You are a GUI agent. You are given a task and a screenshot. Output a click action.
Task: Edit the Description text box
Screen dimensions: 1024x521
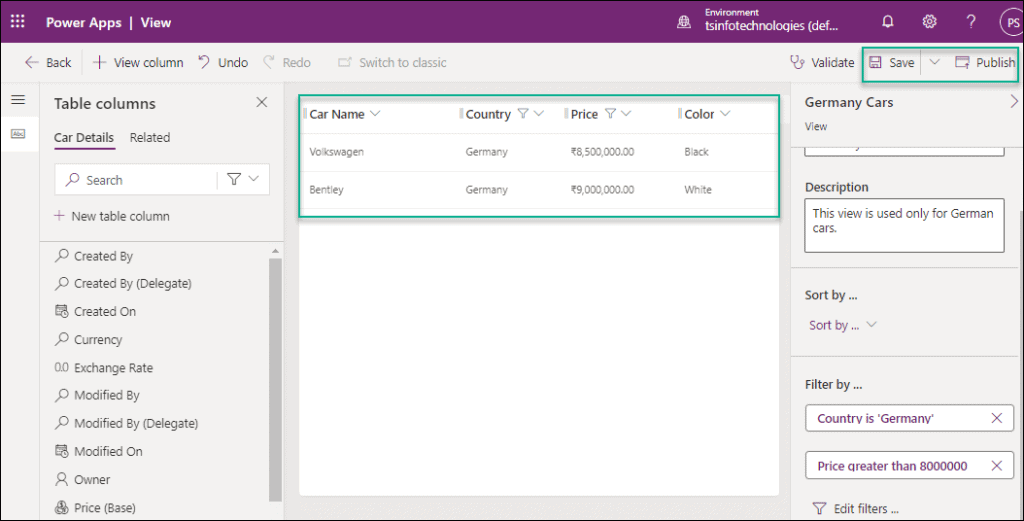click(x=904, y=225)
